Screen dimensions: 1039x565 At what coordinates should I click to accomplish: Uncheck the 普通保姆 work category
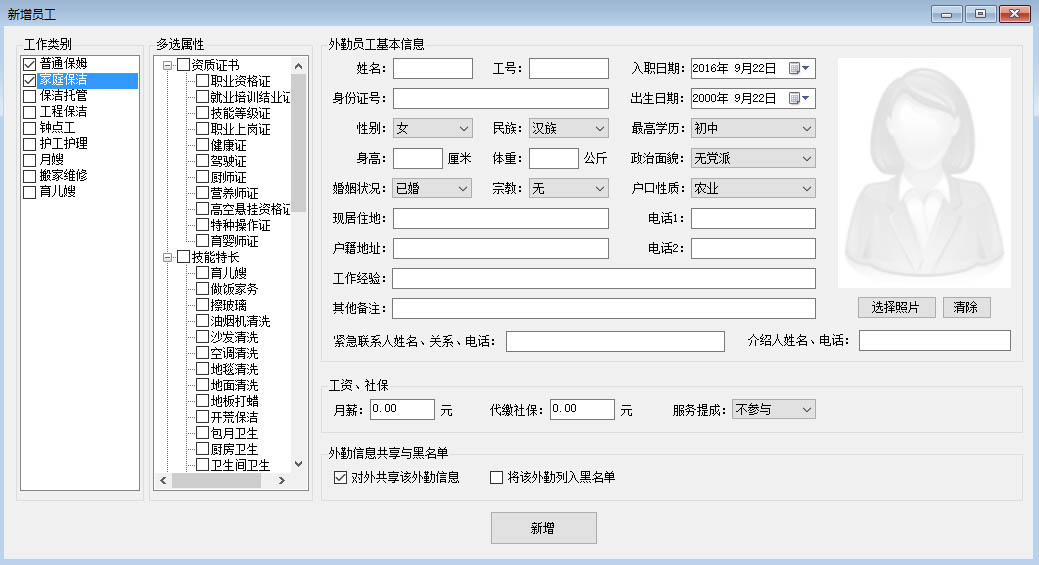coord(30,64)
